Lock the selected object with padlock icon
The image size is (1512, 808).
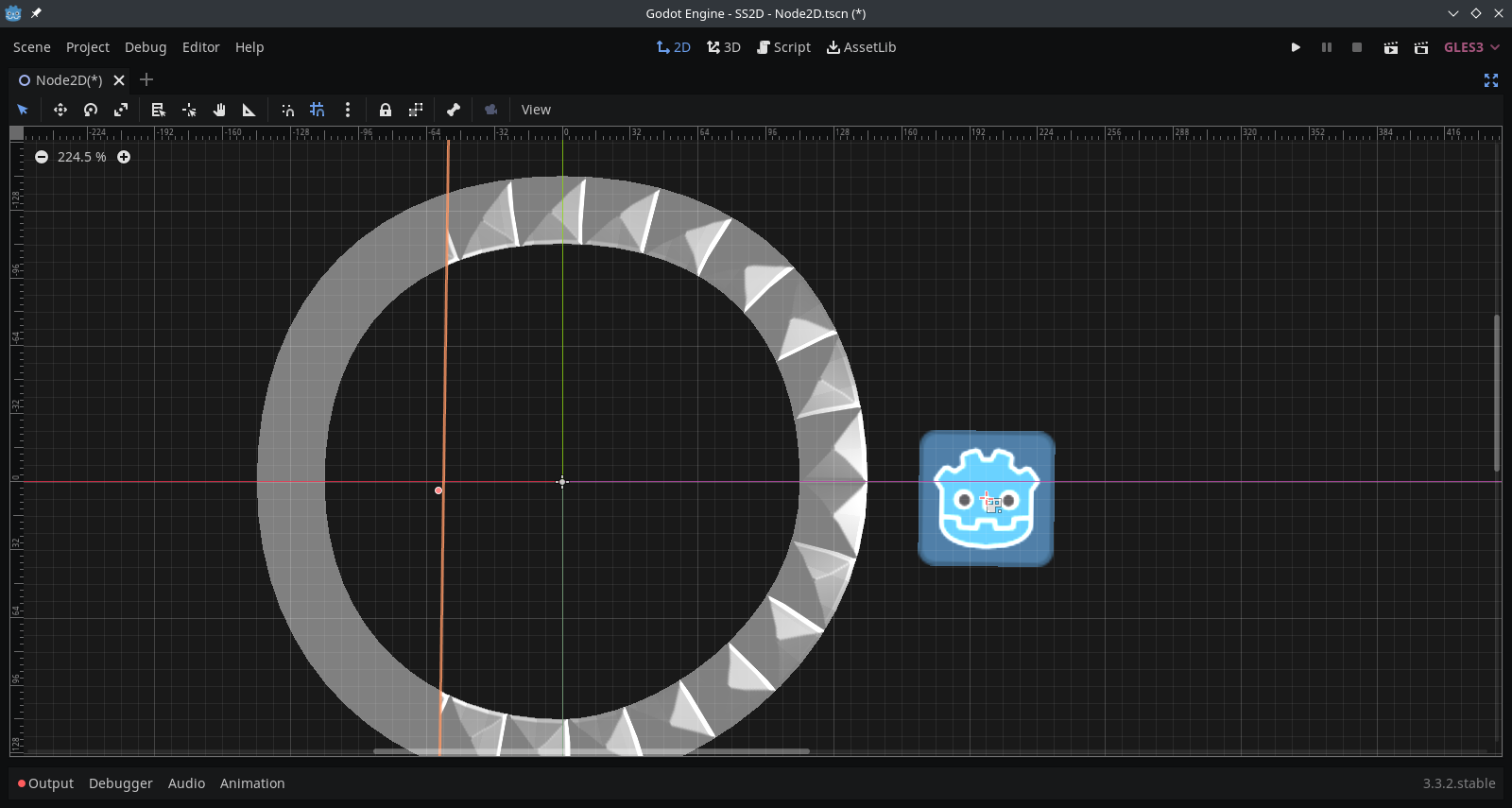(x=386, y=110)
